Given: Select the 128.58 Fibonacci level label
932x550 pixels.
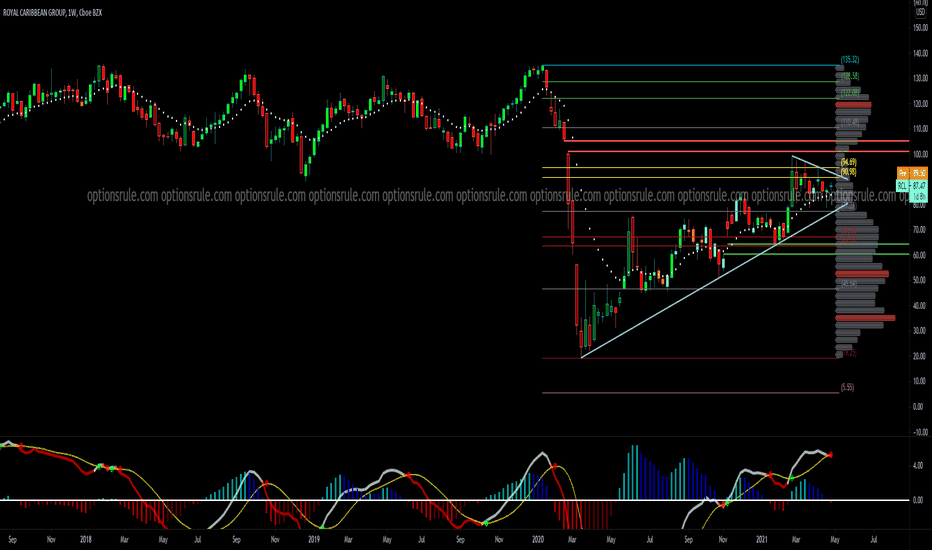Looking at the screenshot, I should pyautogui.click(x=849, y=76).
